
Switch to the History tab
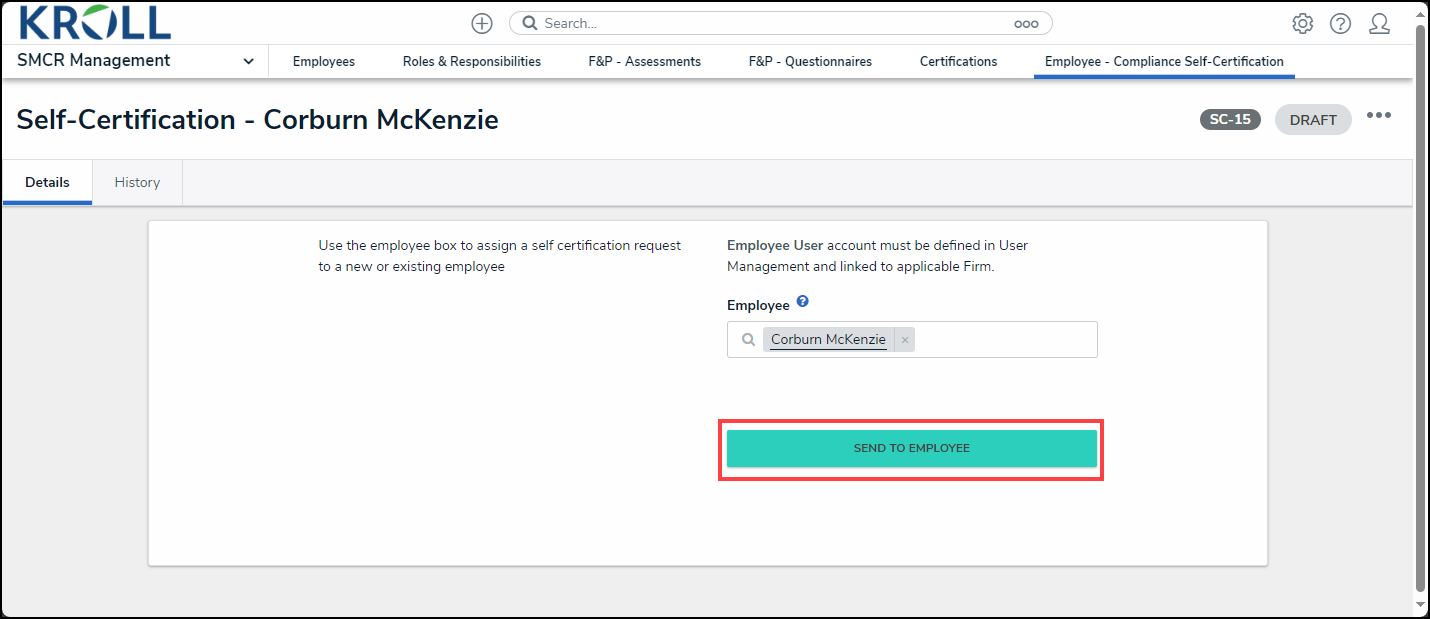click(x=137, y=182)
